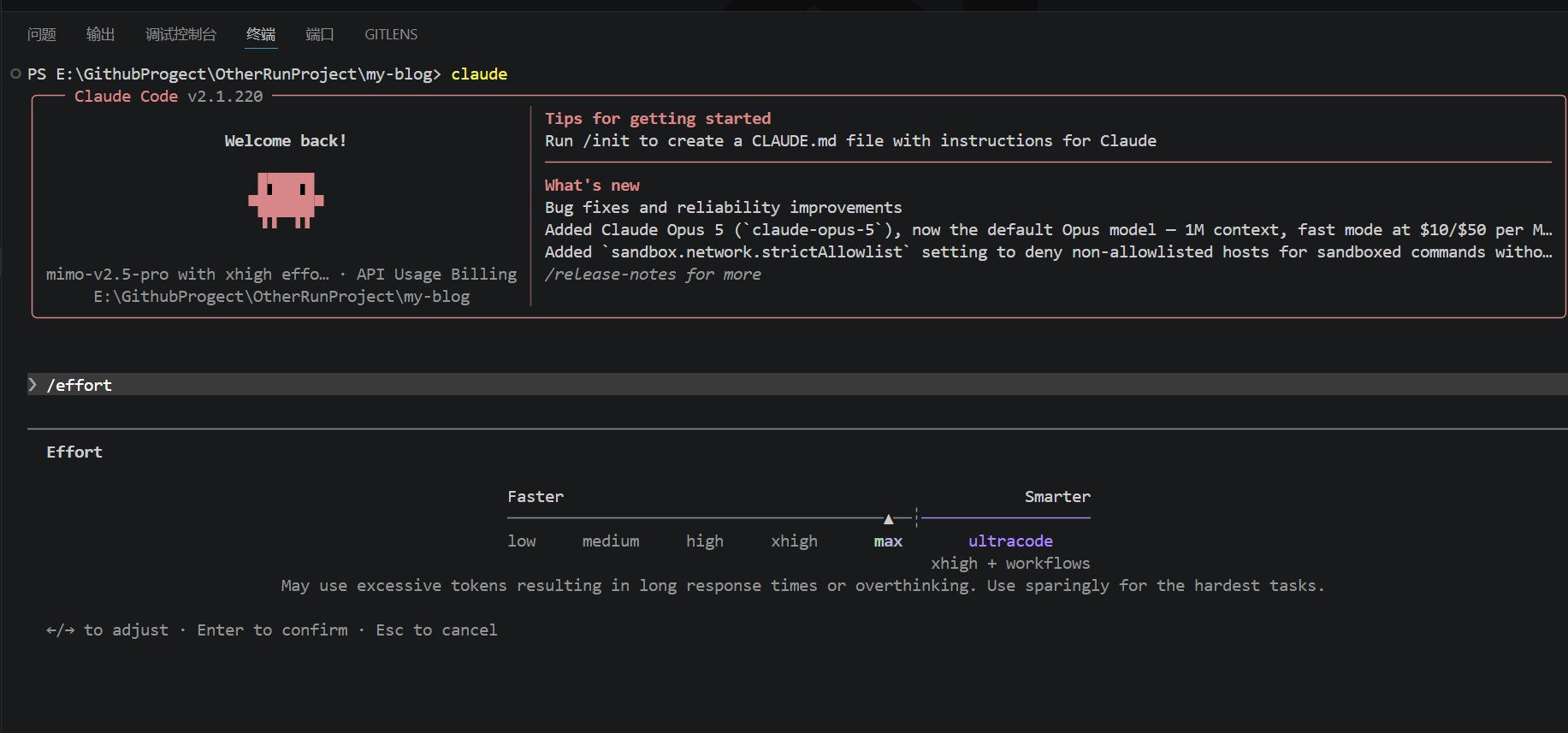Click the sandbox.network.strictAllowlist line
1568x733 pixels.
click(1048, 251)
